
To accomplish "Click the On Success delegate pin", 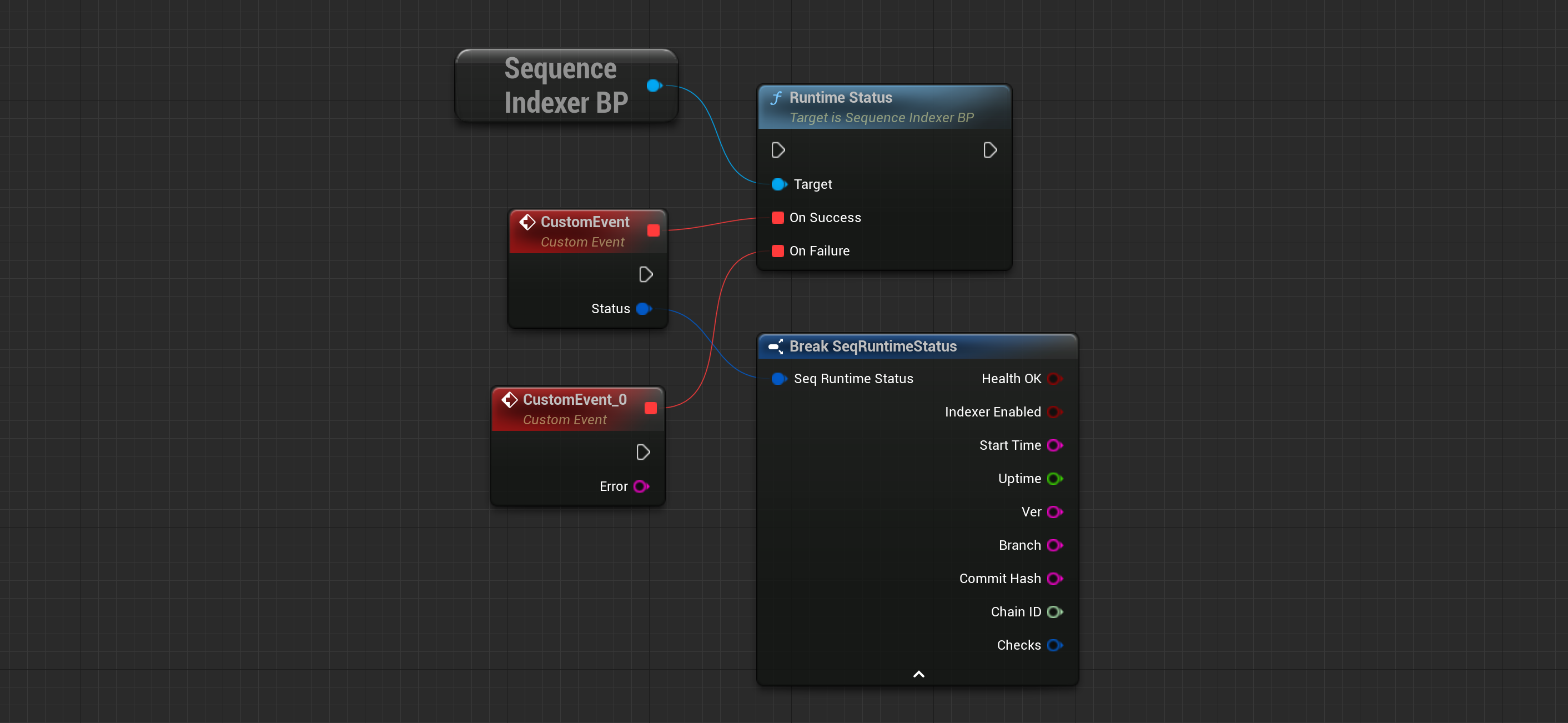I will pyautogui.click(x=777, y=218).
